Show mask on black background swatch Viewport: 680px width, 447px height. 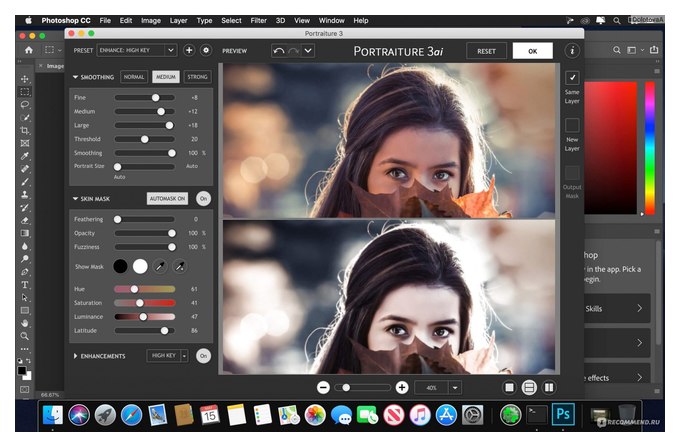tap(120, 267)
